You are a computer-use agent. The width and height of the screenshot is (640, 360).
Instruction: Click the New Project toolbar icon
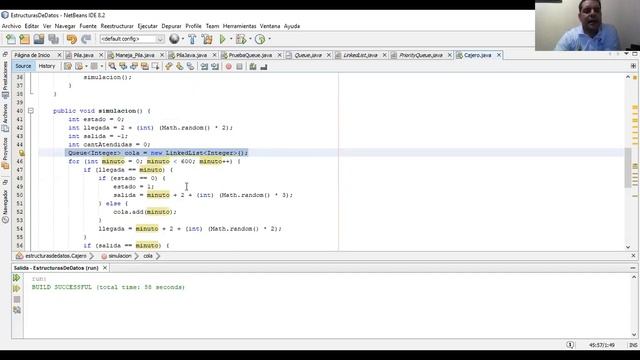[25, 39]
